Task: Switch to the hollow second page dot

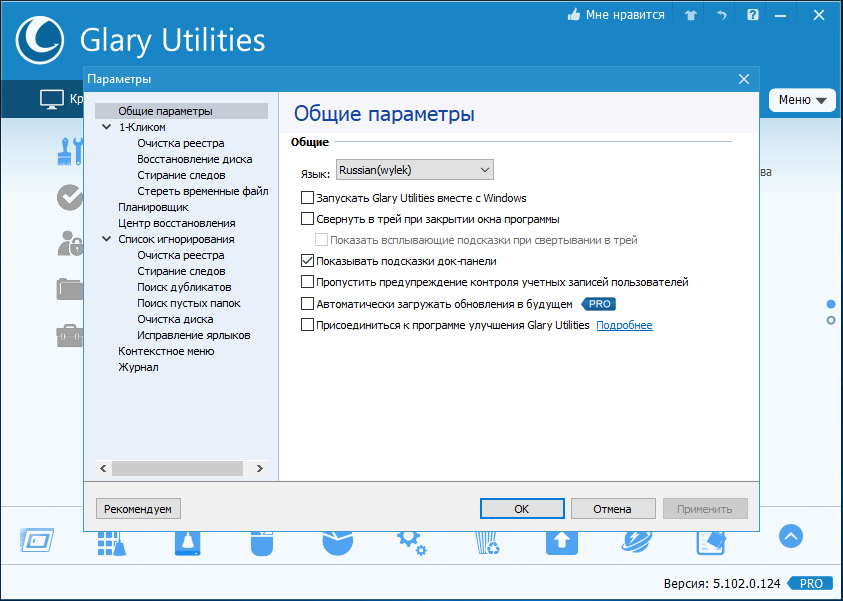Action: point(831,320)
